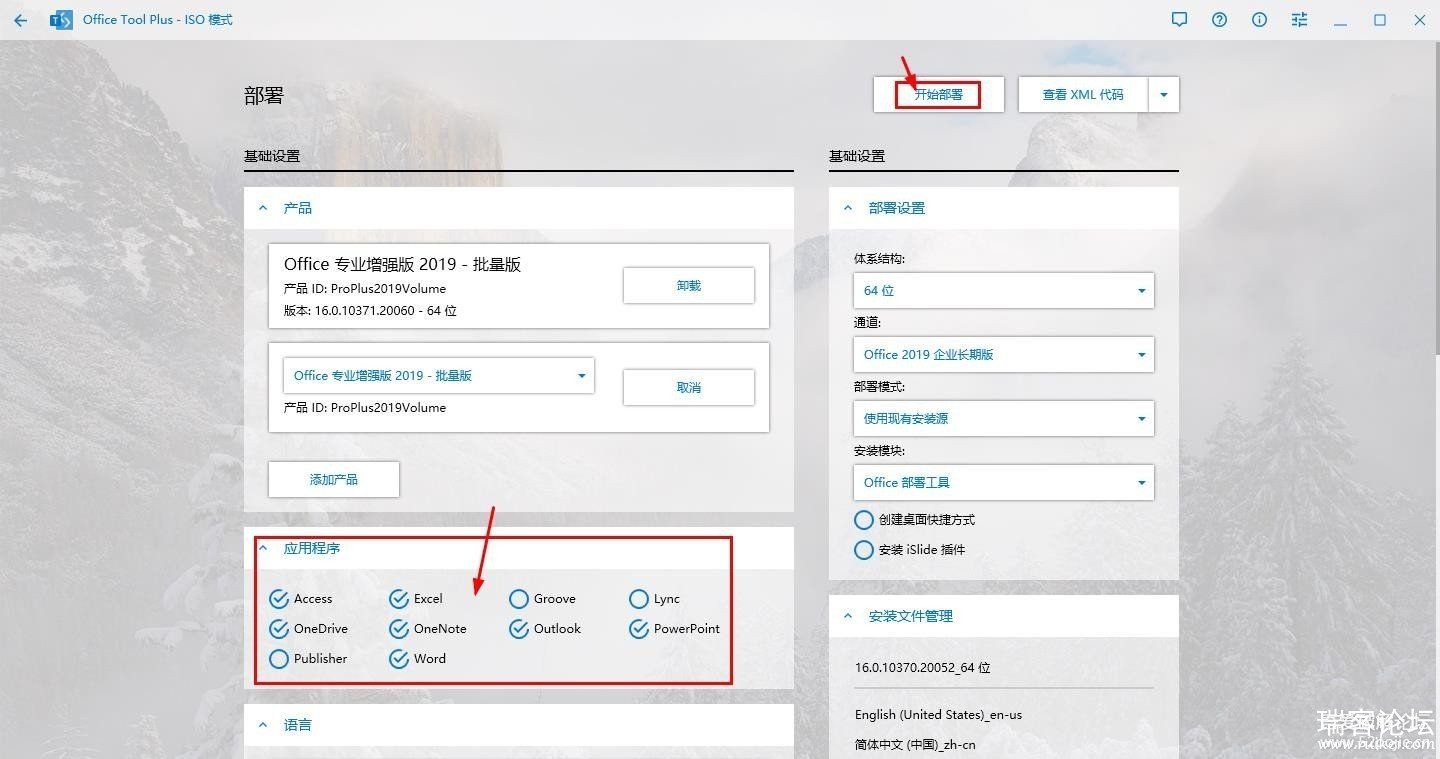
Task: Click the 开始部署 button
Action: pyautogui.click(x=938, y=95)
